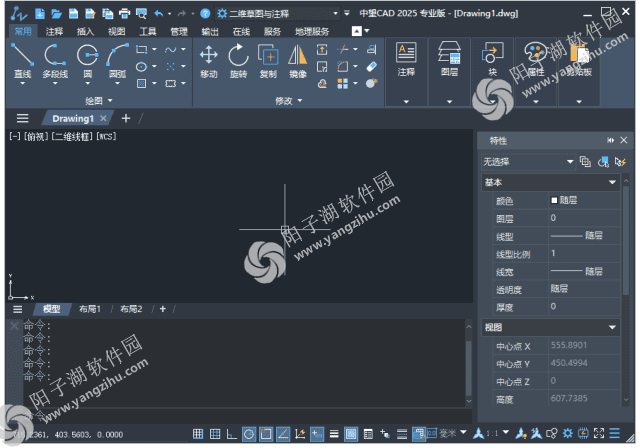
Task: Click the ZWCAD application logo menu
Action: 18,13
